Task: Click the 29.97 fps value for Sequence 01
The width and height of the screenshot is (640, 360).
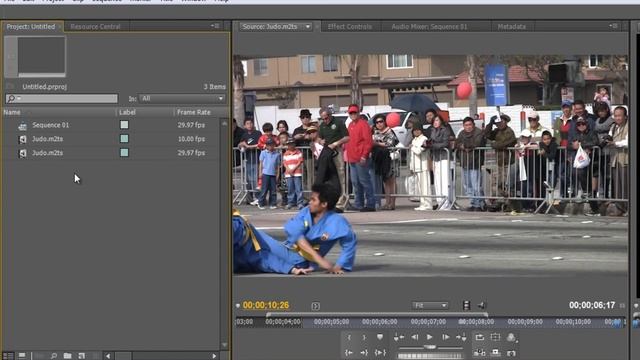Action: [x=191, y=125]
